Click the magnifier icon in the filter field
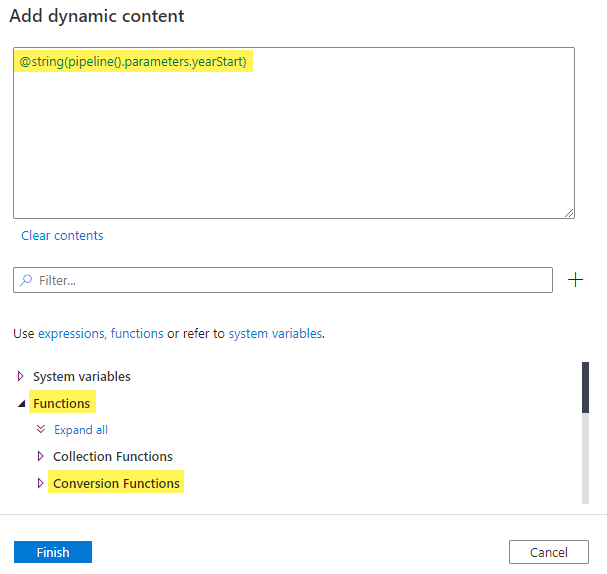 pyautogui.click(x=26, y=280)
